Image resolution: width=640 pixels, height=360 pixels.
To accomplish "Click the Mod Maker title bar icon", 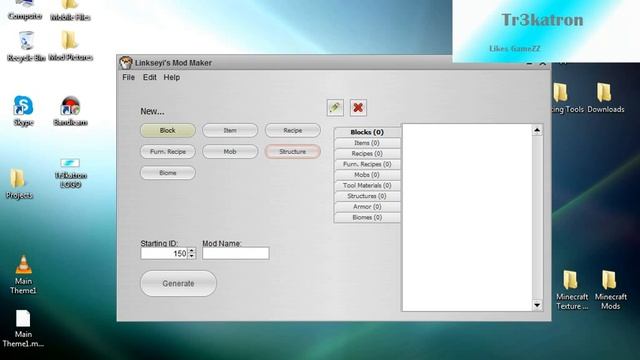I will pos(126,63).
